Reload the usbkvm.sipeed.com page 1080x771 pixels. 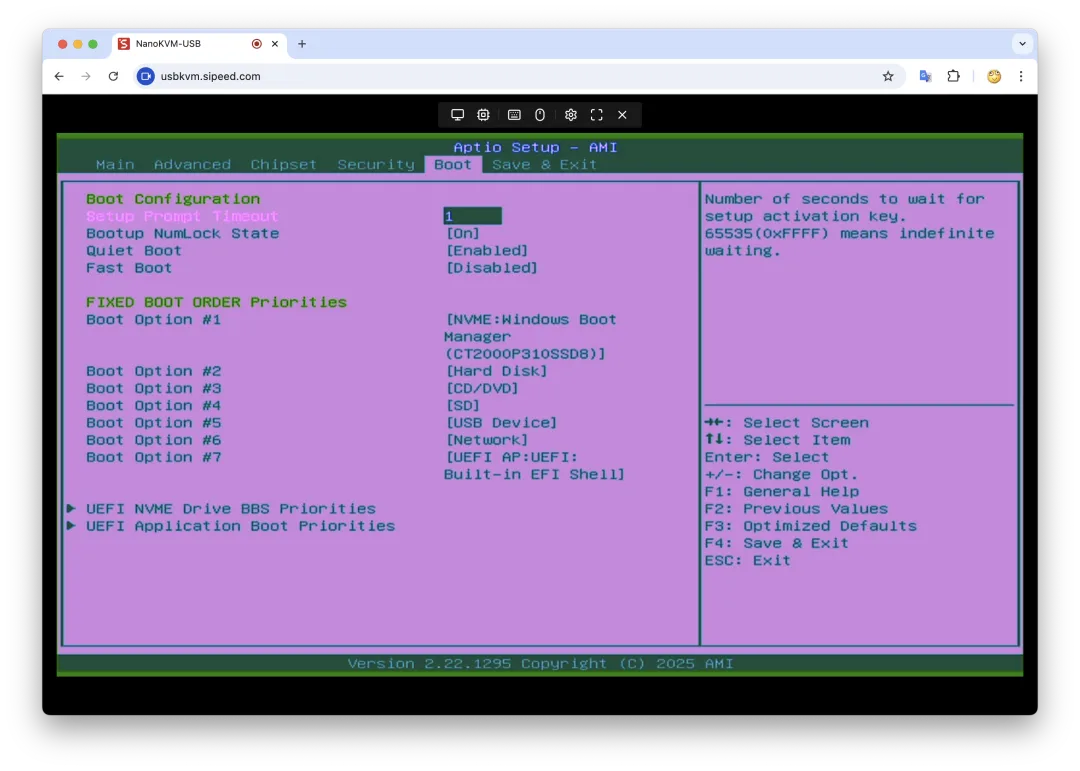[x=114, y=76]
